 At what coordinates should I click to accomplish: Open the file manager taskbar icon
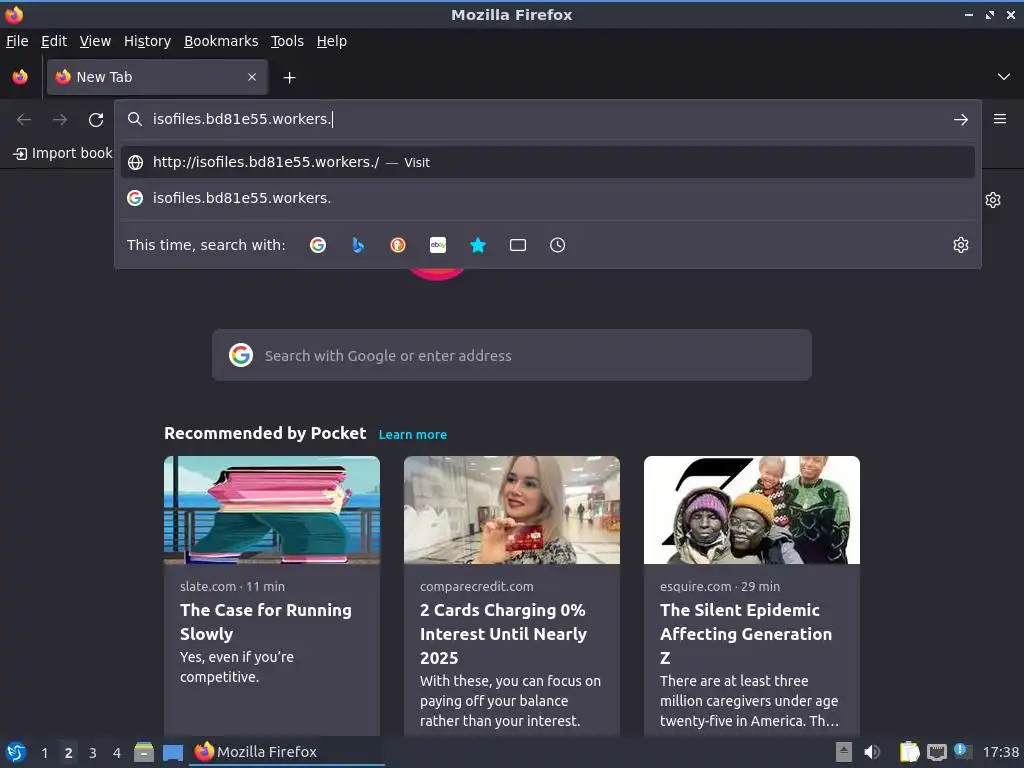point(144,752)
